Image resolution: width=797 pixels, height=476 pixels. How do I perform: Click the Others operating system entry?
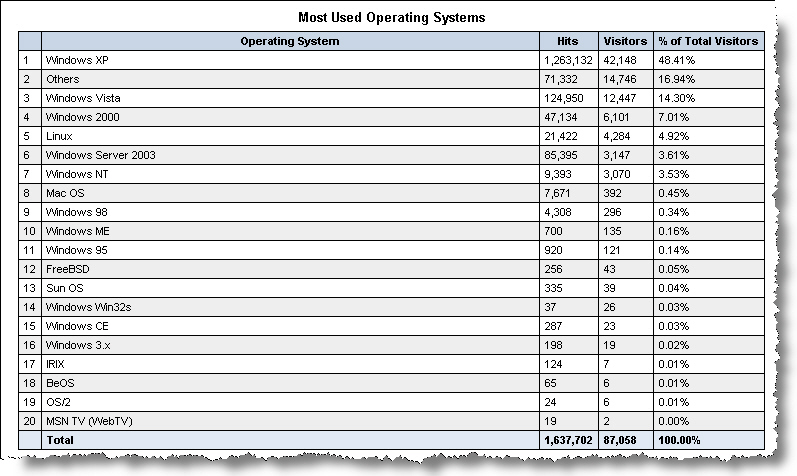[62, 79]
